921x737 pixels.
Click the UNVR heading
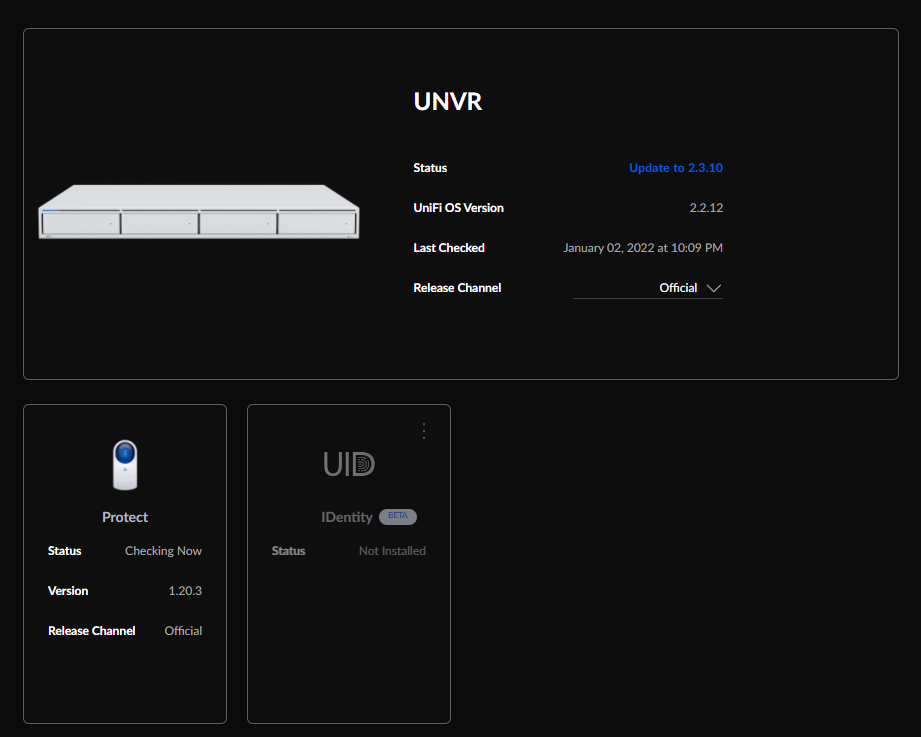pos(448,102)
